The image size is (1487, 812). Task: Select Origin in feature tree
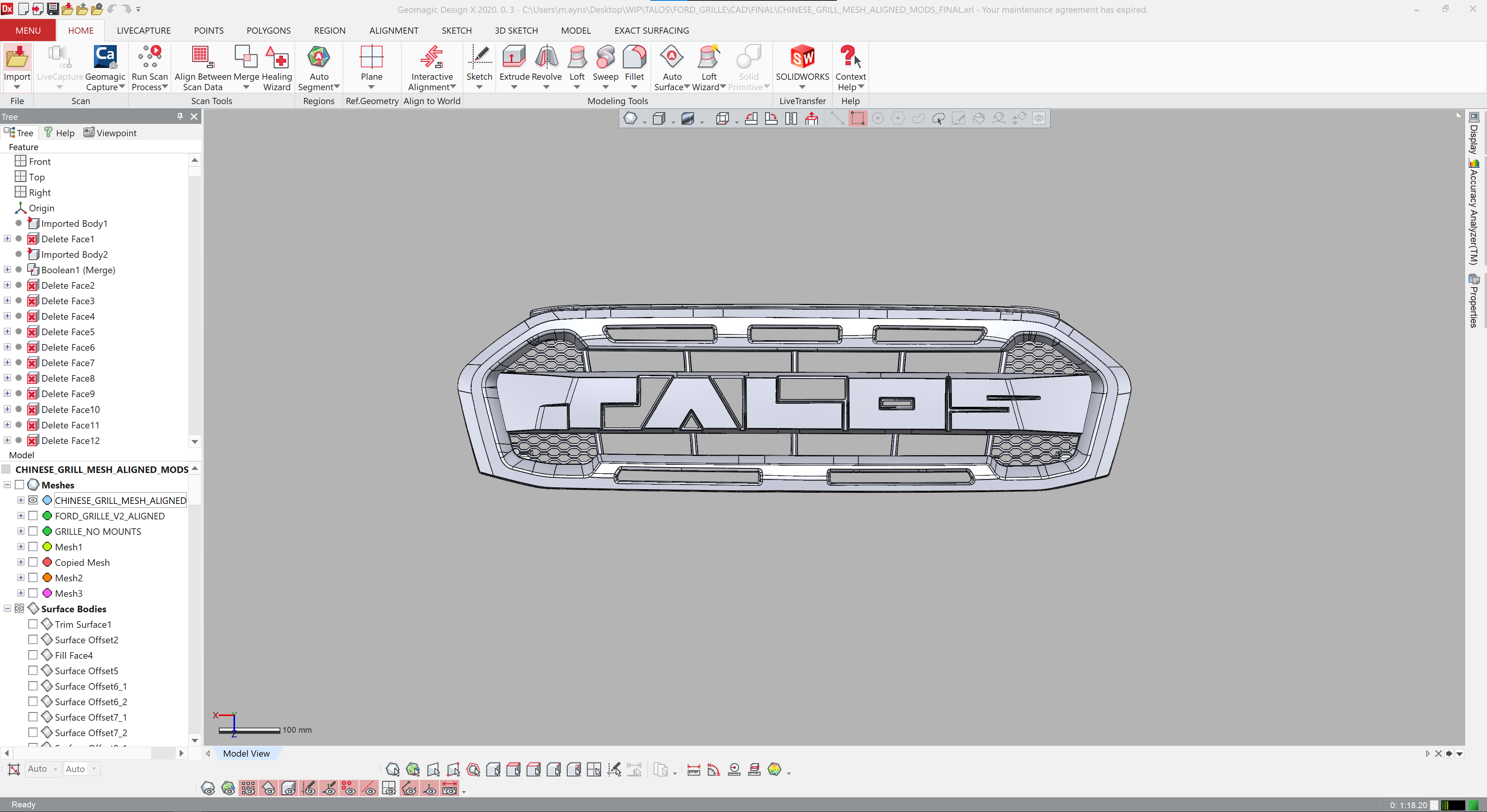point(41,208)
